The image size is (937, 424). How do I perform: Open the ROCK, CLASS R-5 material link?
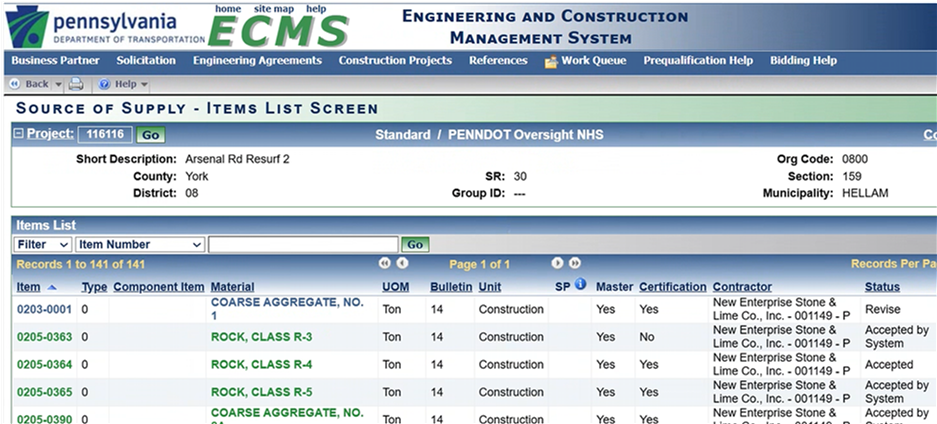coord(262,392)
